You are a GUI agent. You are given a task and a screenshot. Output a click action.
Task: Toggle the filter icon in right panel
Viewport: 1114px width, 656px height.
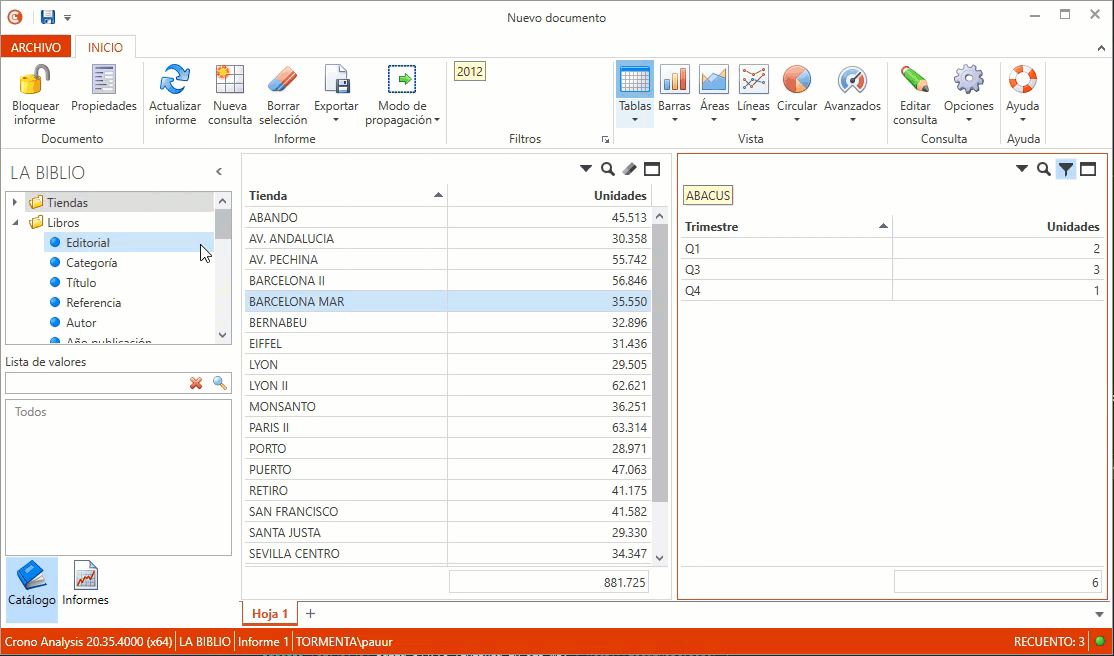(x=1066, y=170)
